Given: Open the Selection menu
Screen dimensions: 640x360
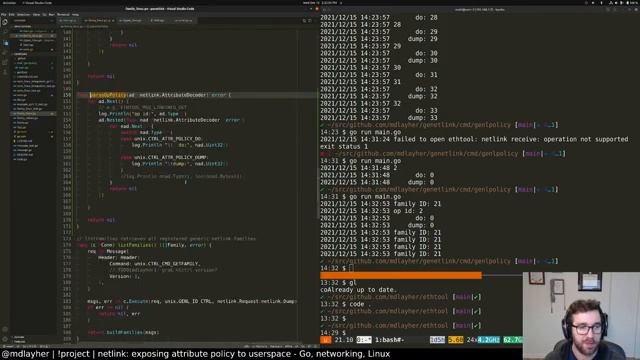Looking at the screenshot, I should pos(23,14).
